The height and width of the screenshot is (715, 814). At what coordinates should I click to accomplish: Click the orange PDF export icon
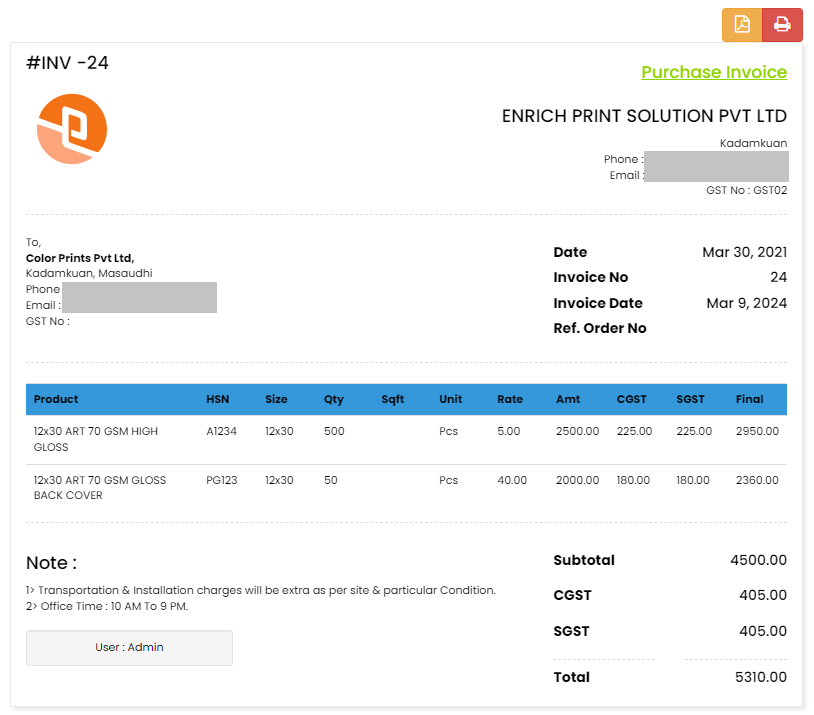pos(742,25)
